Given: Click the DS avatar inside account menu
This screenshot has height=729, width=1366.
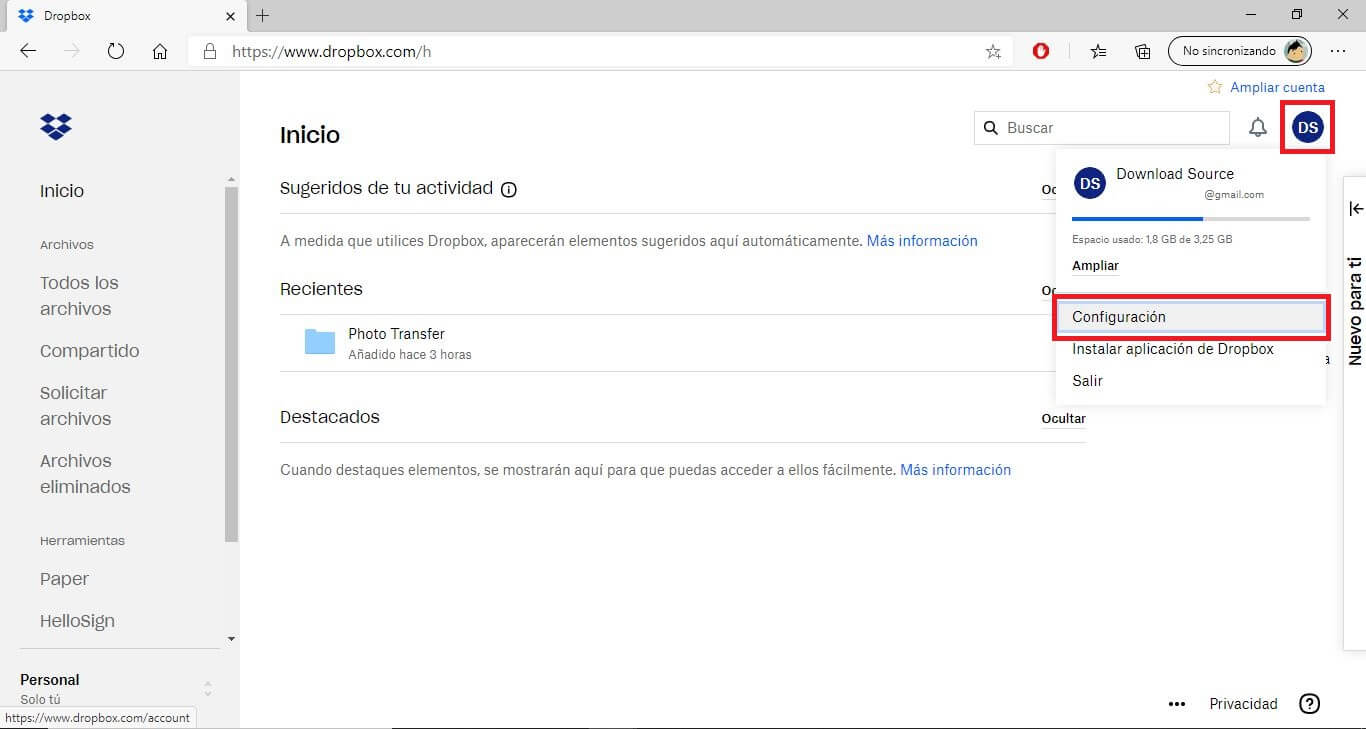Looking at the screenshot, I should (x=1090, y=183).
